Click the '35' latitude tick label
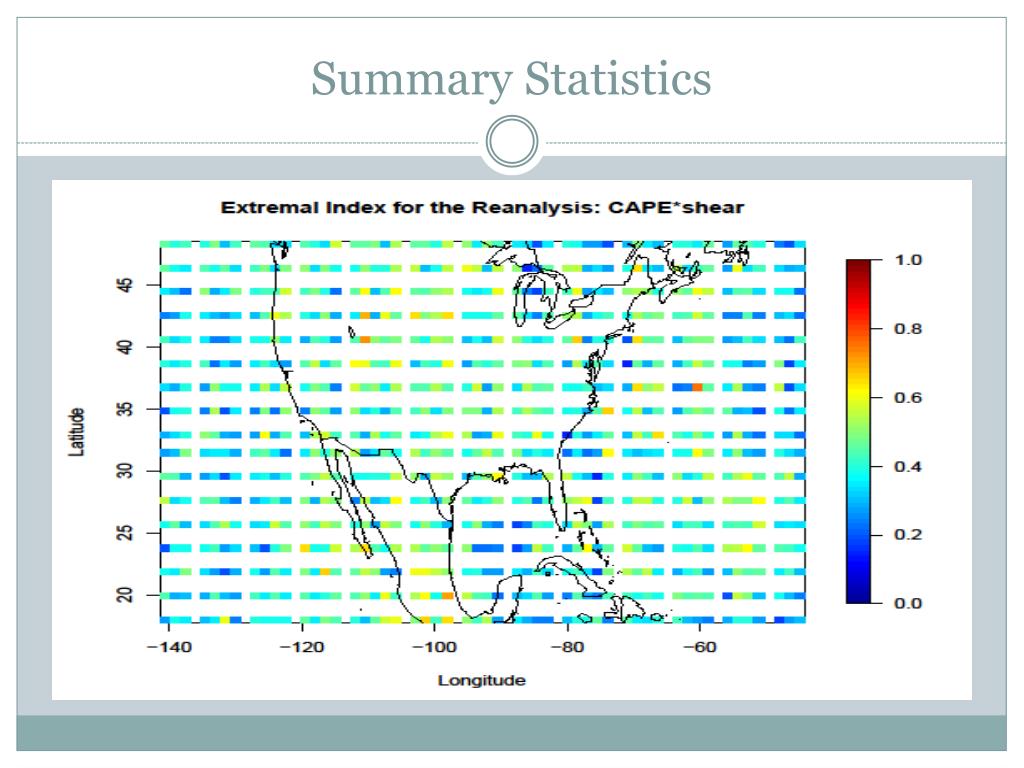The image size is (1024, 768). pyautogui.click(x=124, y=409)
